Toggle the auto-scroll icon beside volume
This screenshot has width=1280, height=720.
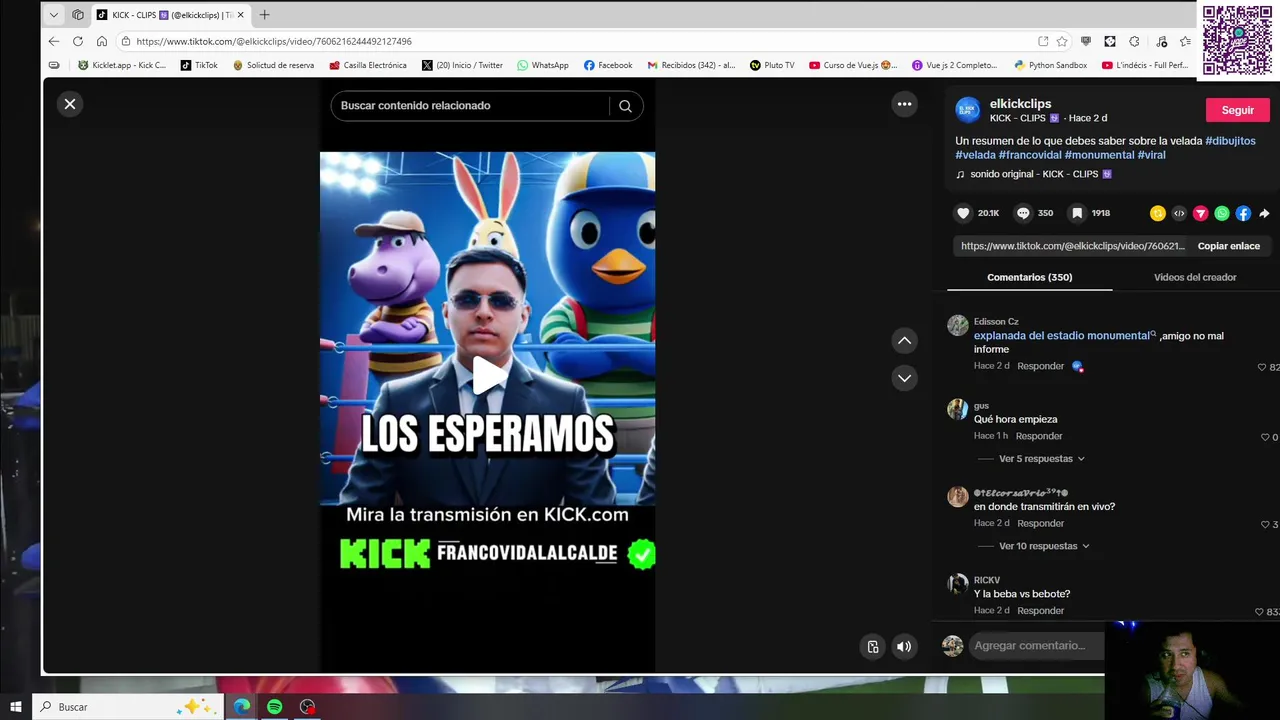click(x=873, y=647)
